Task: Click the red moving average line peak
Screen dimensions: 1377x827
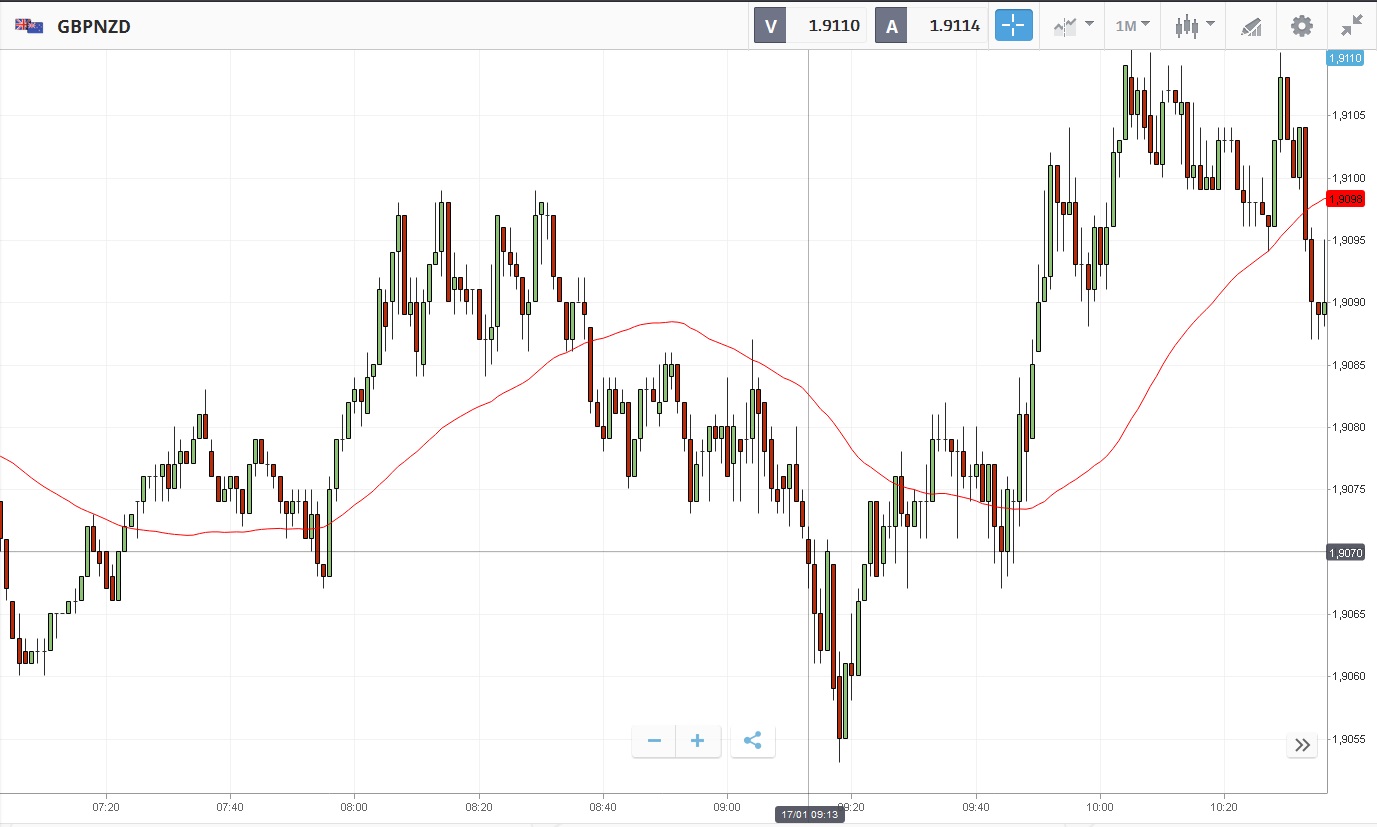Action: 672,322
